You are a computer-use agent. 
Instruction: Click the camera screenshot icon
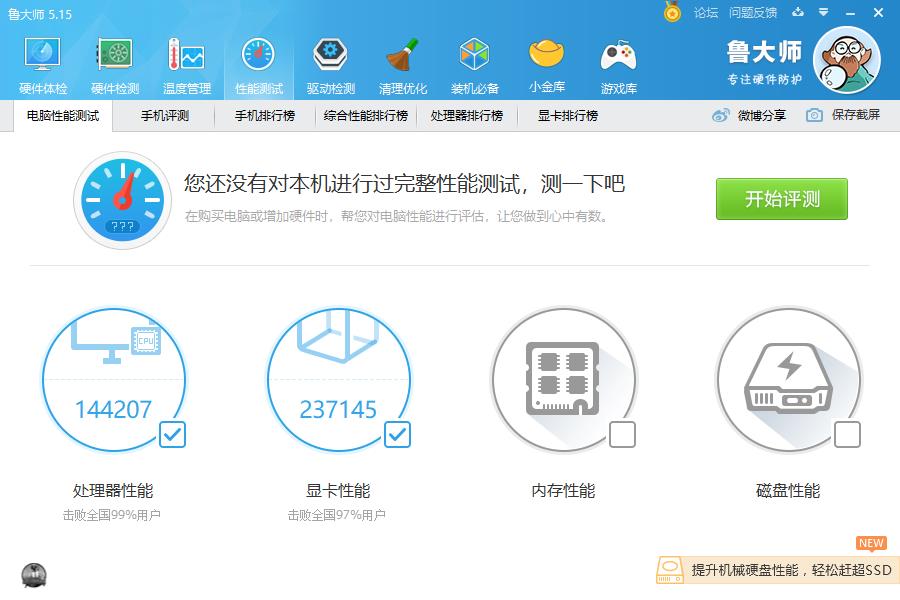click(814, 115)
